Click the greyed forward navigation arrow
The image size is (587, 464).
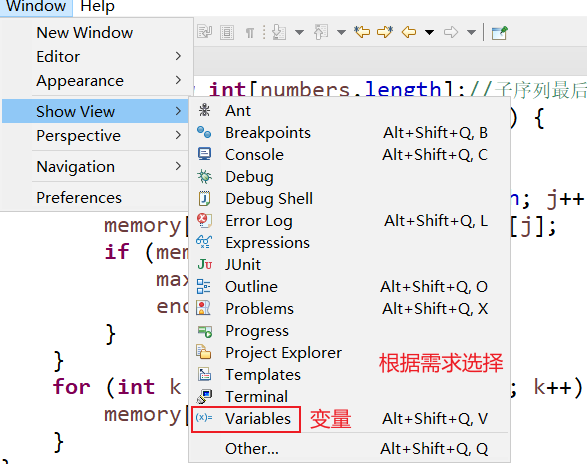tap(451, 32)
